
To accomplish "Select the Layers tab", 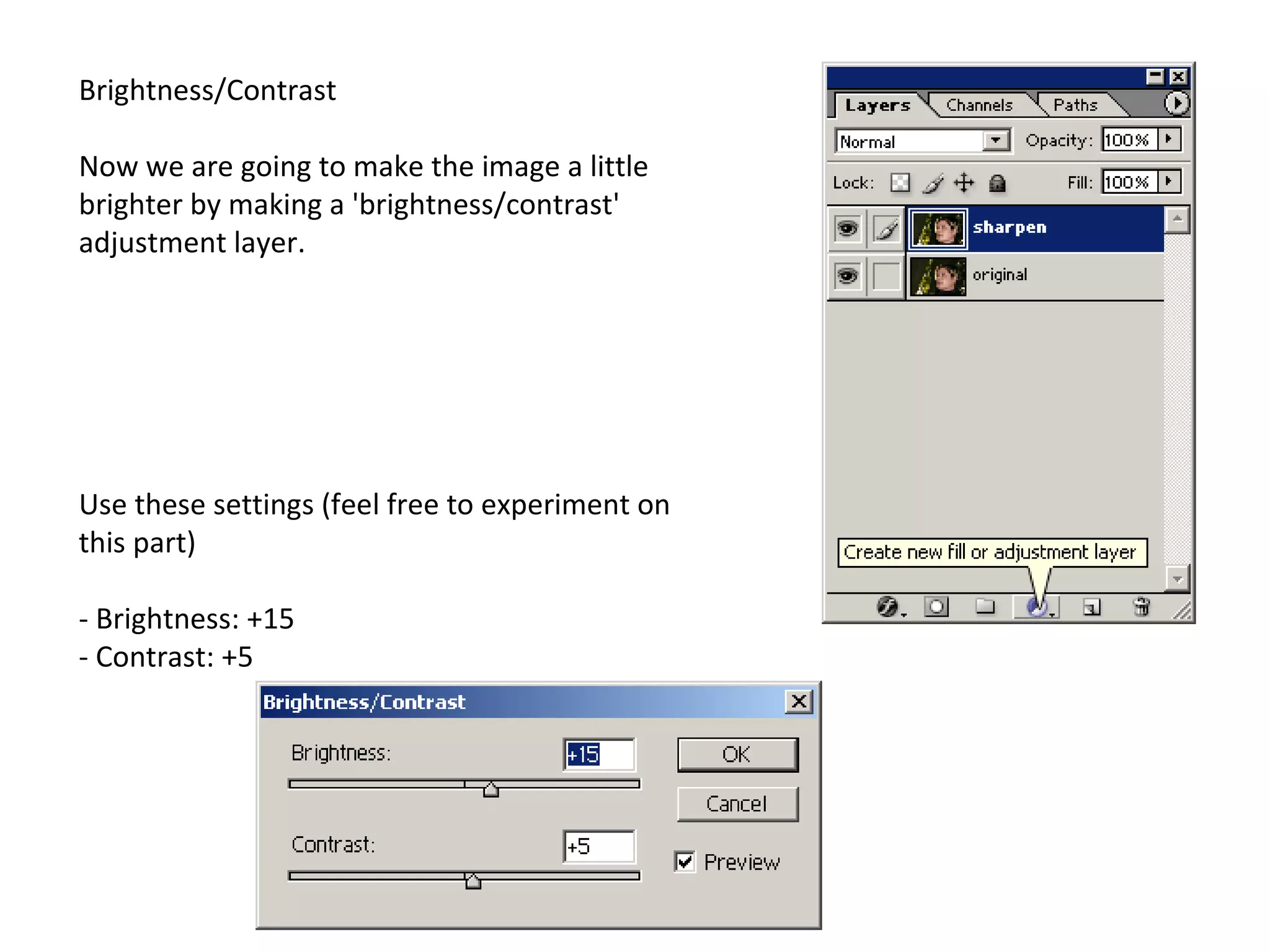I will 877,105.
